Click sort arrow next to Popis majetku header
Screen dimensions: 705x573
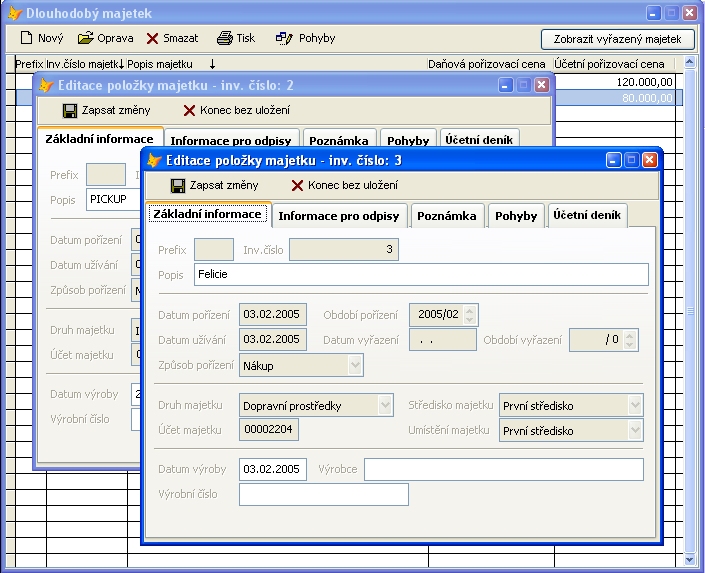click(212, 64)
